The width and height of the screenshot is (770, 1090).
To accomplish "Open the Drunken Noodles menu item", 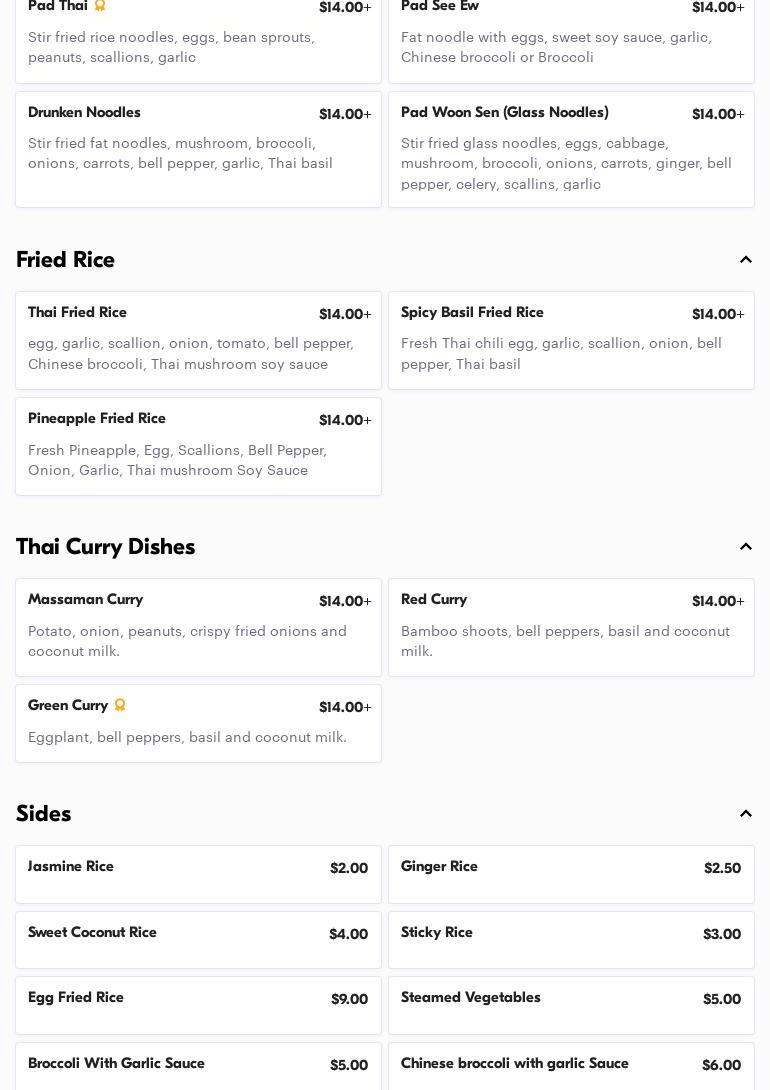I will (x=198, y=149).
